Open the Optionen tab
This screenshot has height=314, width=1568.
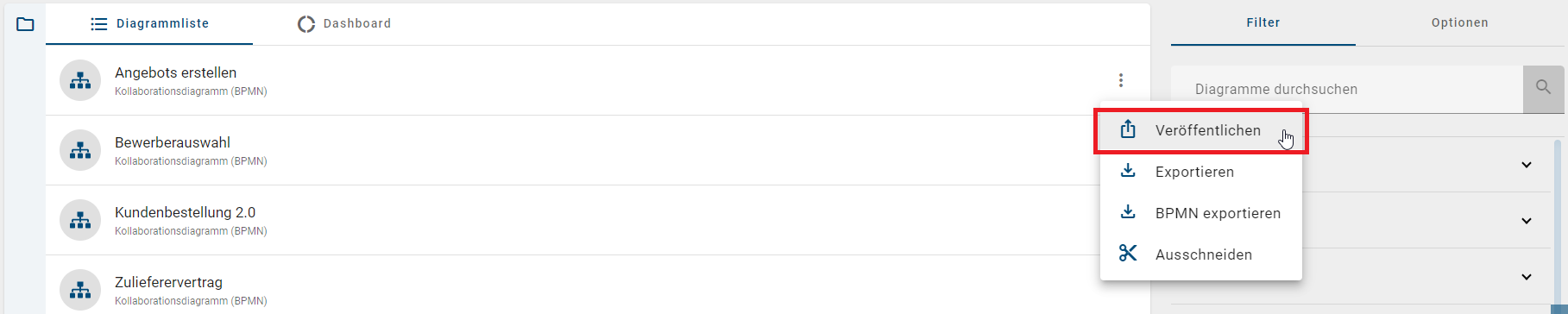(x=1459, y=23)
